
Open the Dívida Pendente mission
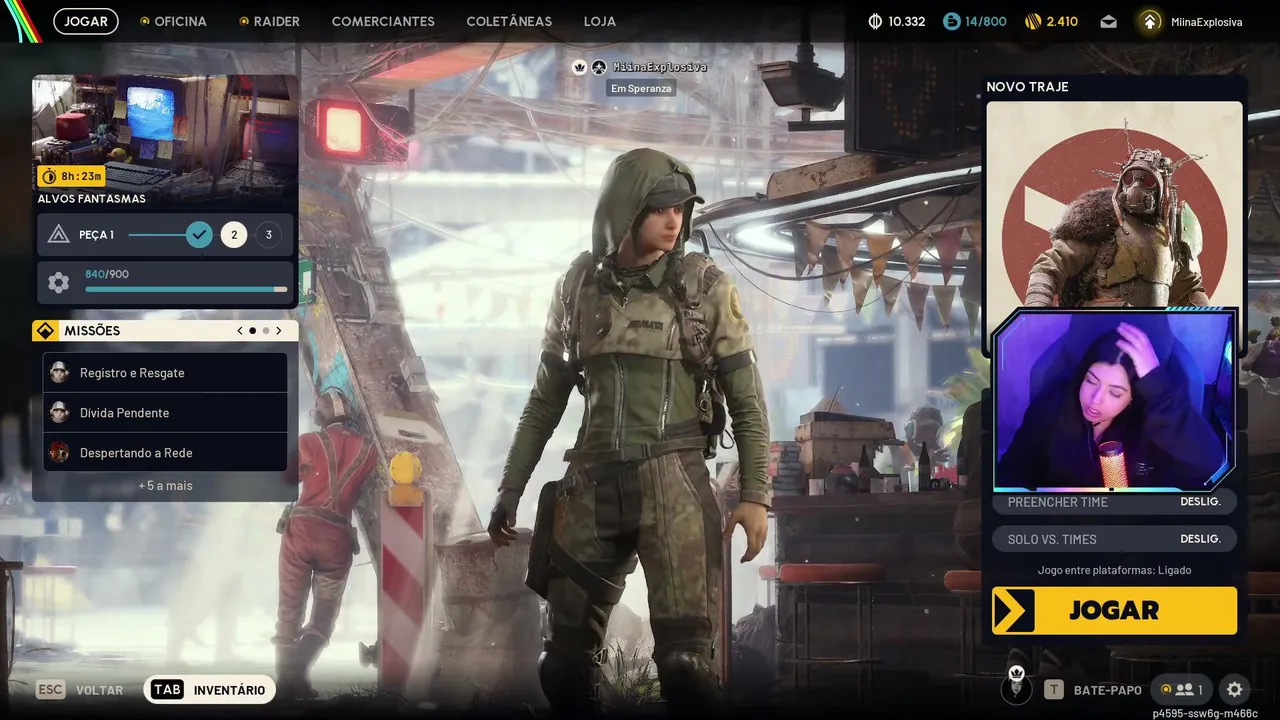(x=165, y=413)
